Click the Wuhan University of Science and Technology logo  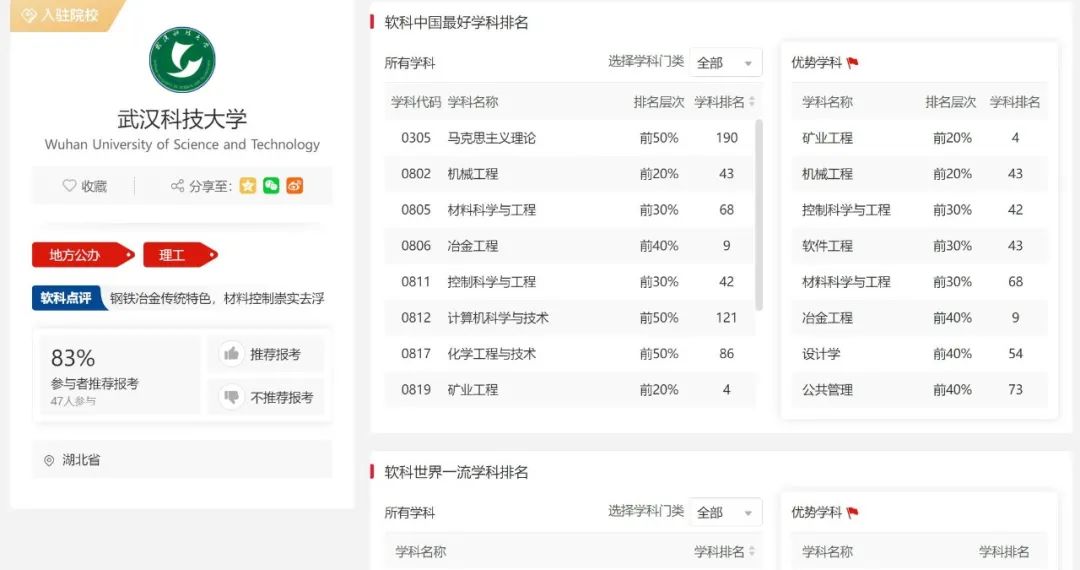pos(183,59)
